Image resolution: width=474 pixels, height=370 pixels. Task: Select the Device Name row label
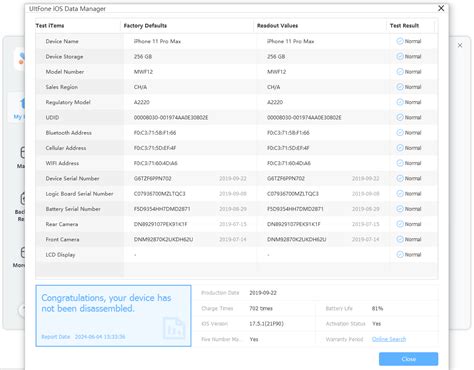[62, 41]
